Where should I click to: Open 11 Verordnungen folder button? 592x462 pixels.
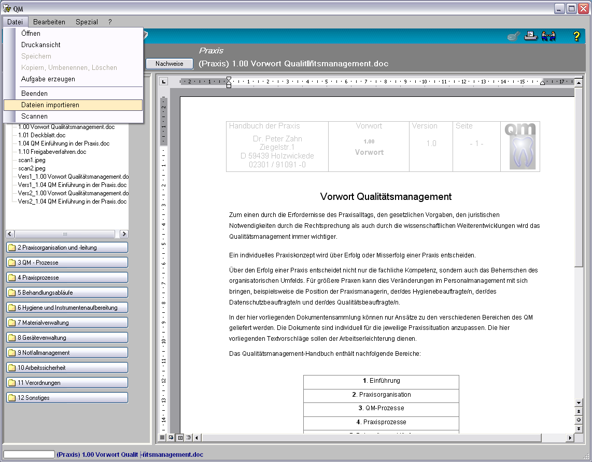[67, 382]
